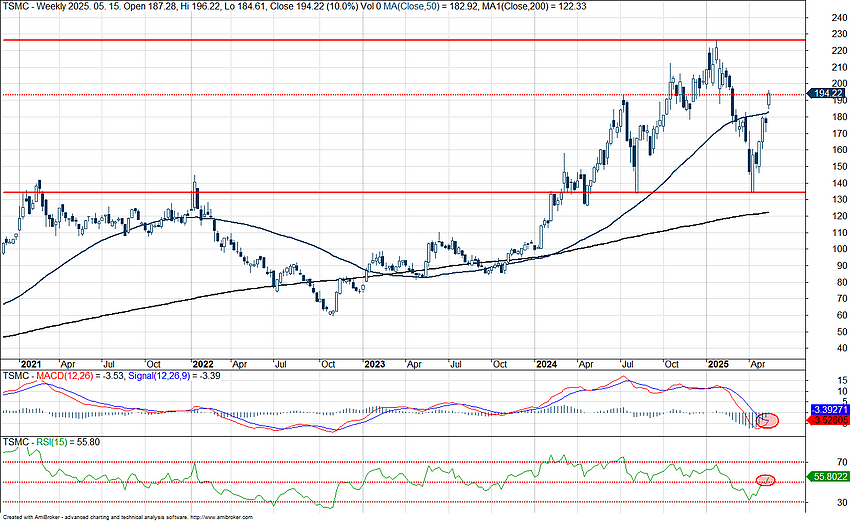Click the 60 price axis label

point(842,316)
